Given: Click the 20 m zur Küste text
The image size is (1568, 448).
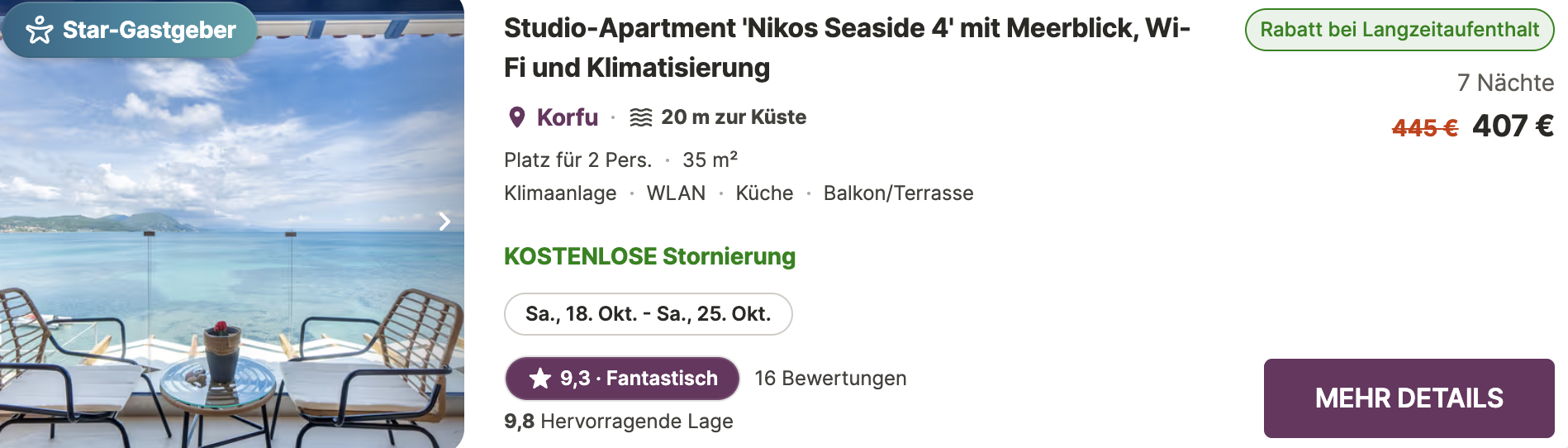Looking at the screenshot, I should coord(734,117).
